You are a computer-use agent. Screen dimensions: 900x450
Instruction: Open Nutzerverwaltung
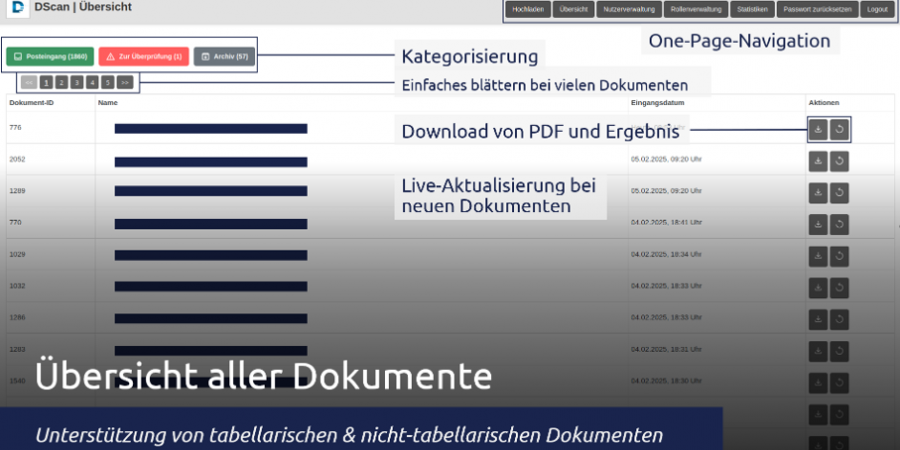coord(629,10)
